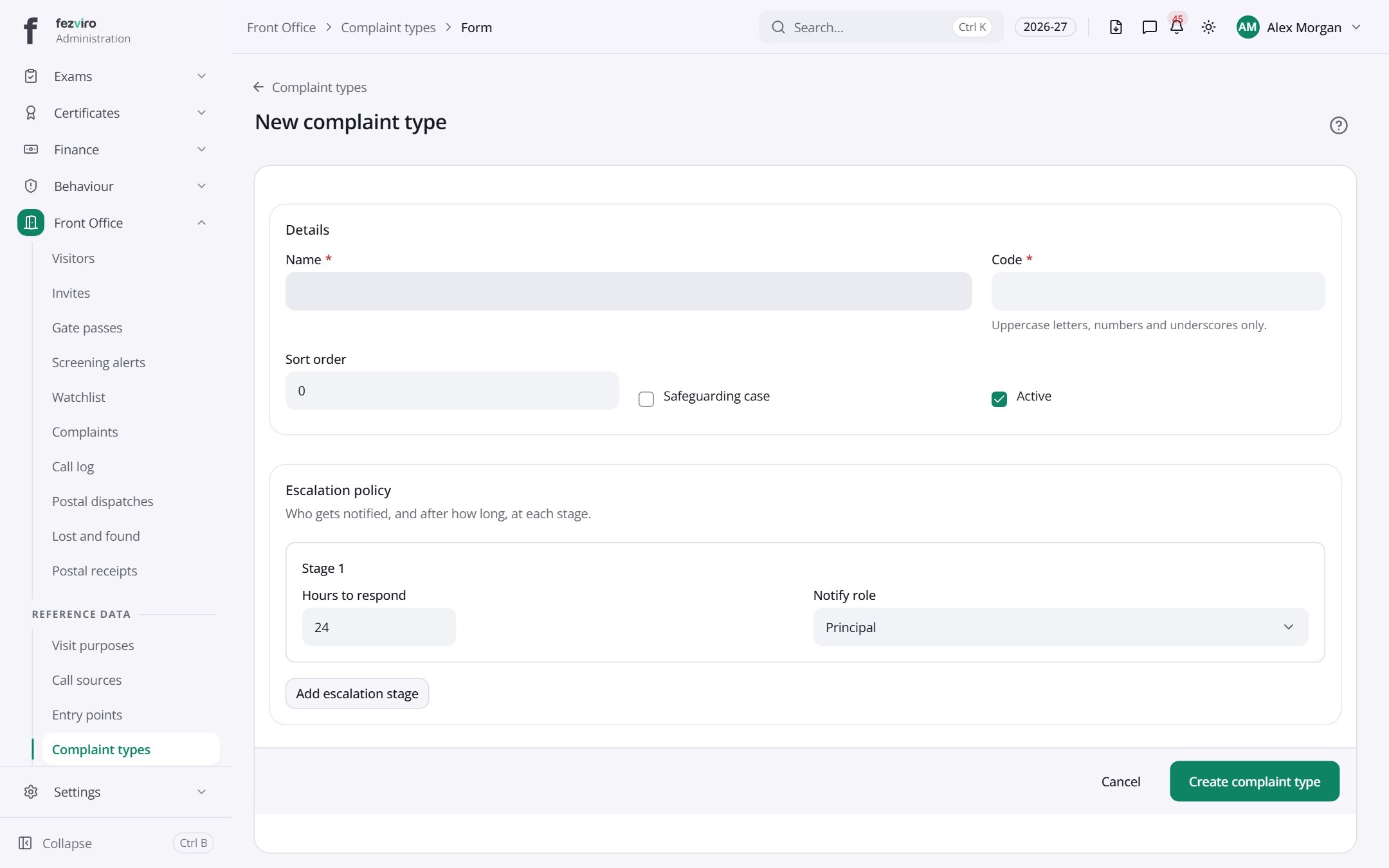Open Call sources reference data
The width and height of the screenshot is (1389, 868).
click(x=87, y=680)
